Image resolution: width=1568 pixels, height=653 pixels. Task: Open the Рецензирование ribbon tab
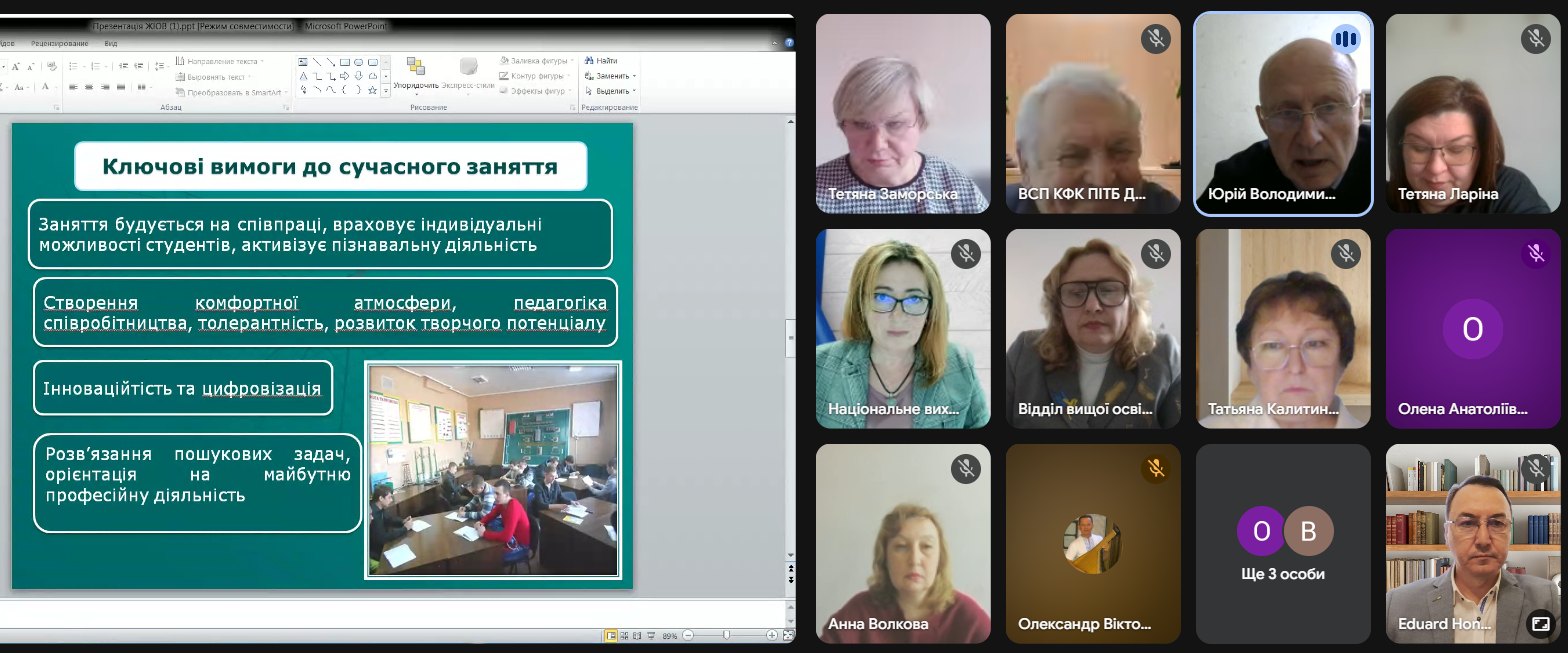pyautogui.click(x=60, y=44)
